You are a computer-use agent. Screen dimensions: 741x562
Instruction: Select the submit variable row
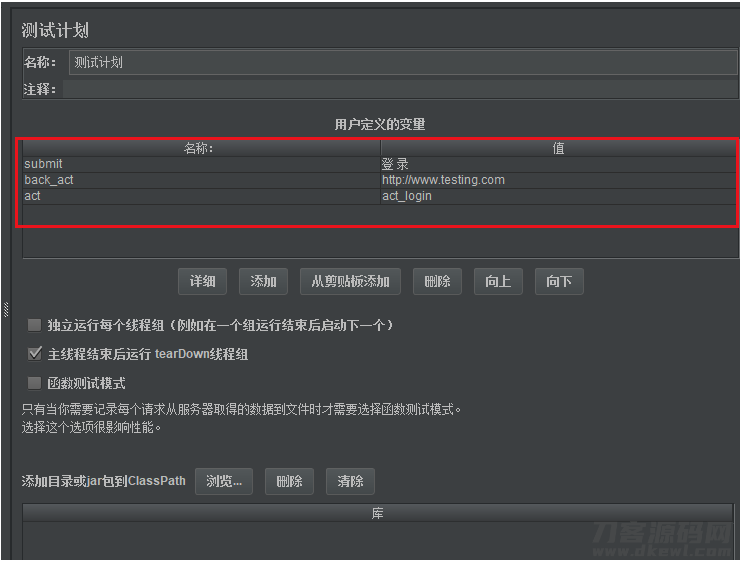pos(379,164)
